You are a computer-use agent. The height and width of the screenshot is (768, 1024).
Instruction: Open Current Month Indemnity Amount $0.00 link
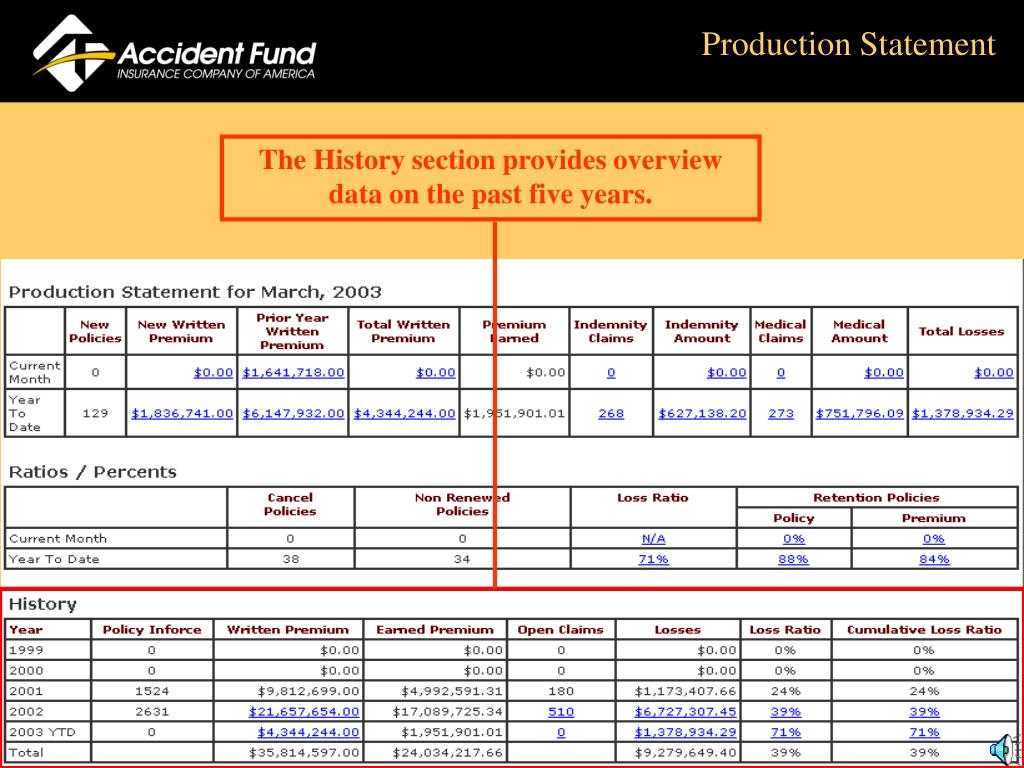726,373
